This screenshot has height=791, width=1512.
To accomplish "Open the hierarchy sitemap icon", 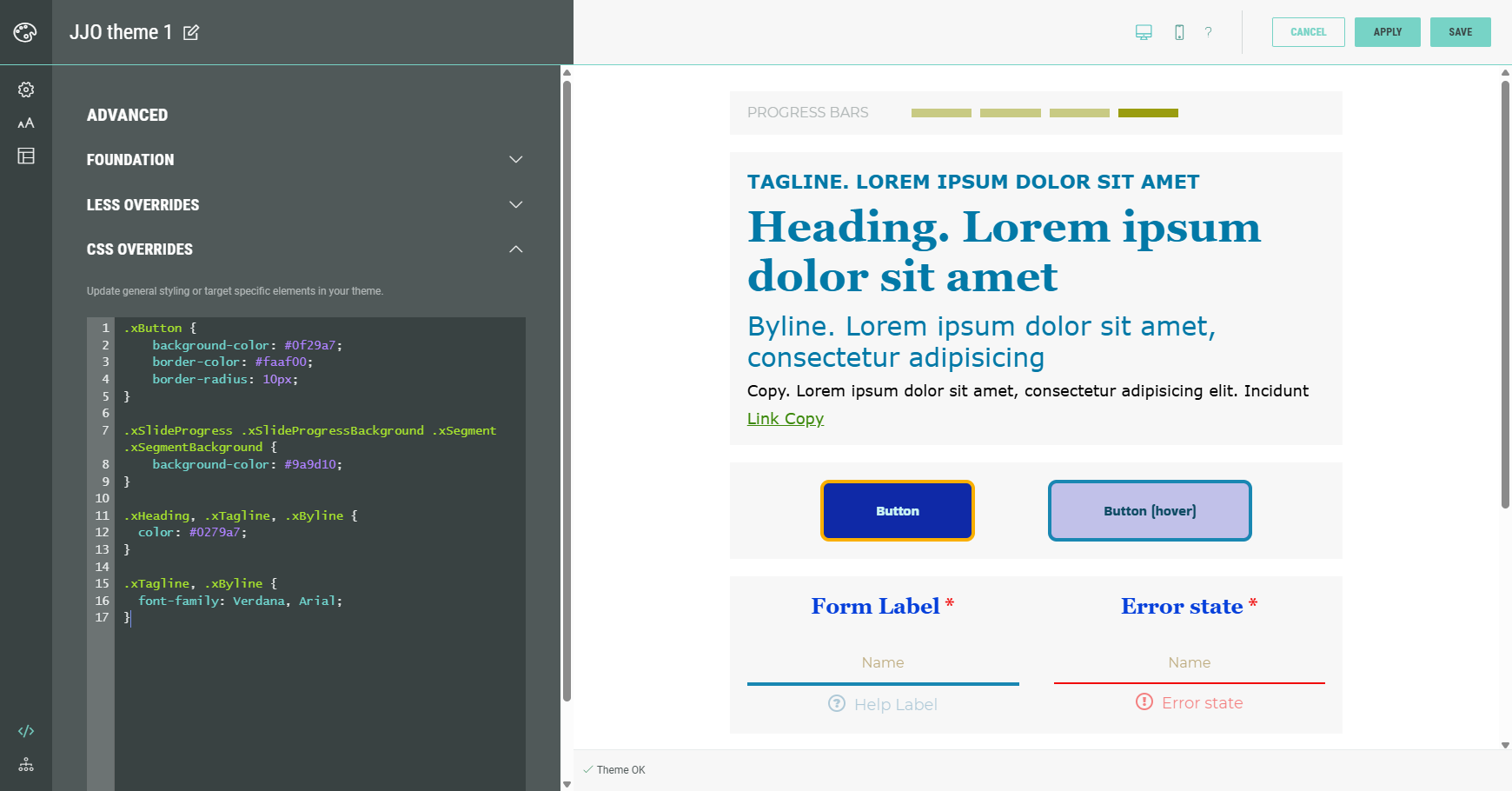I will pos(26,765).
